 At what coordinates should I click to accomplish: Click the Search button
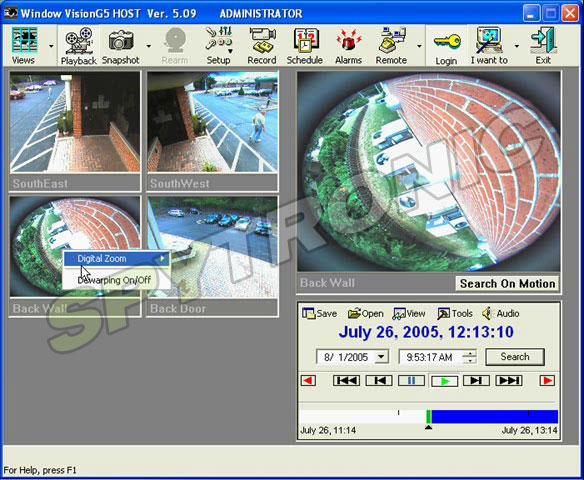click(x=515, y=357)
